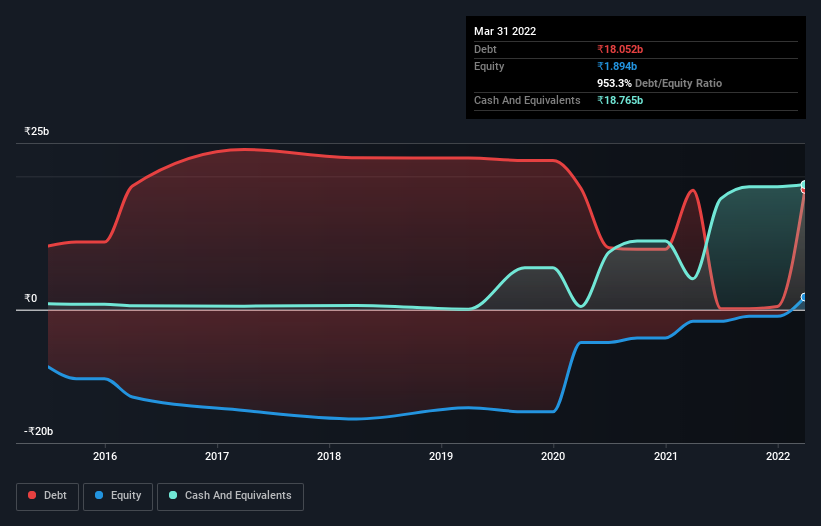
Task: Click the 2018 axis label
Action: [x=329, y=456]
